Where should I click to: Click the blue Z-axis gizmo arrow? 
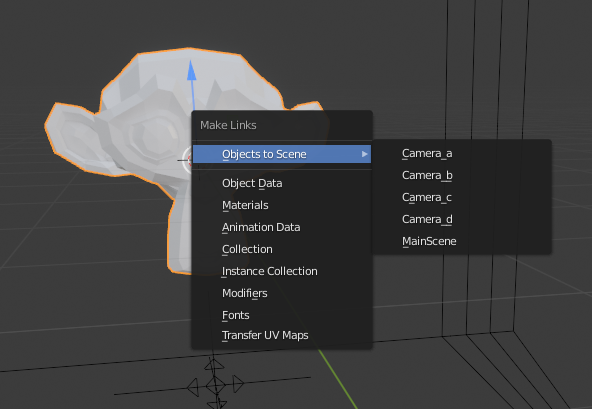(192, 71)
